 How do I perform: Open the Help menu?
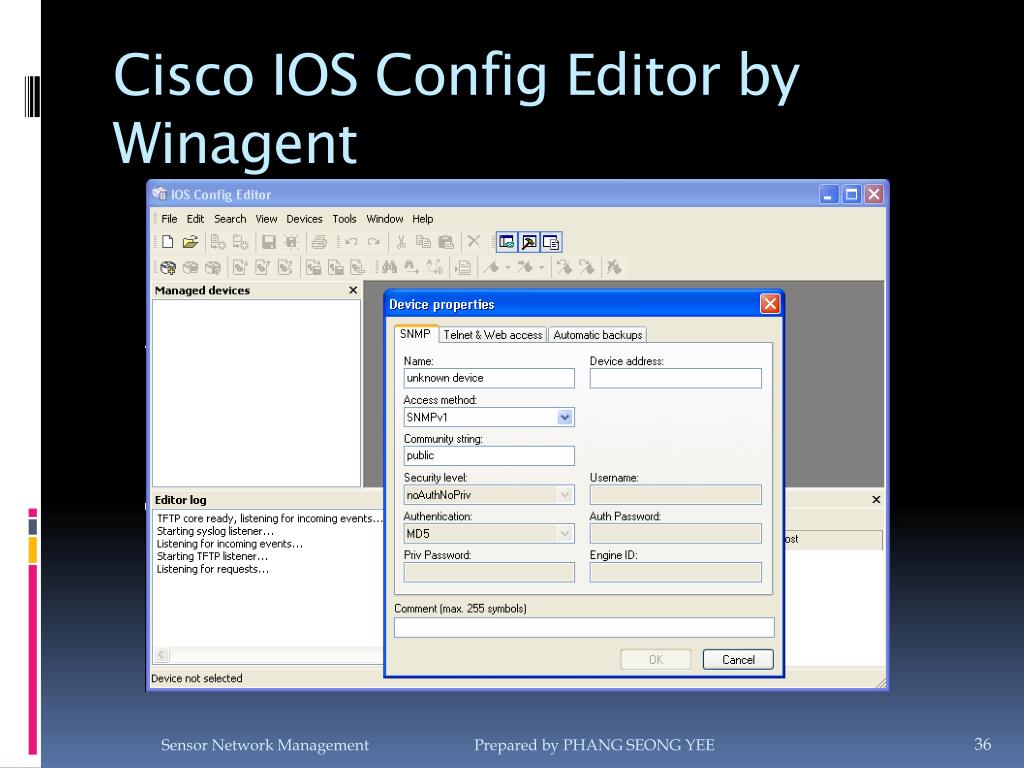[x=423, y=219]
